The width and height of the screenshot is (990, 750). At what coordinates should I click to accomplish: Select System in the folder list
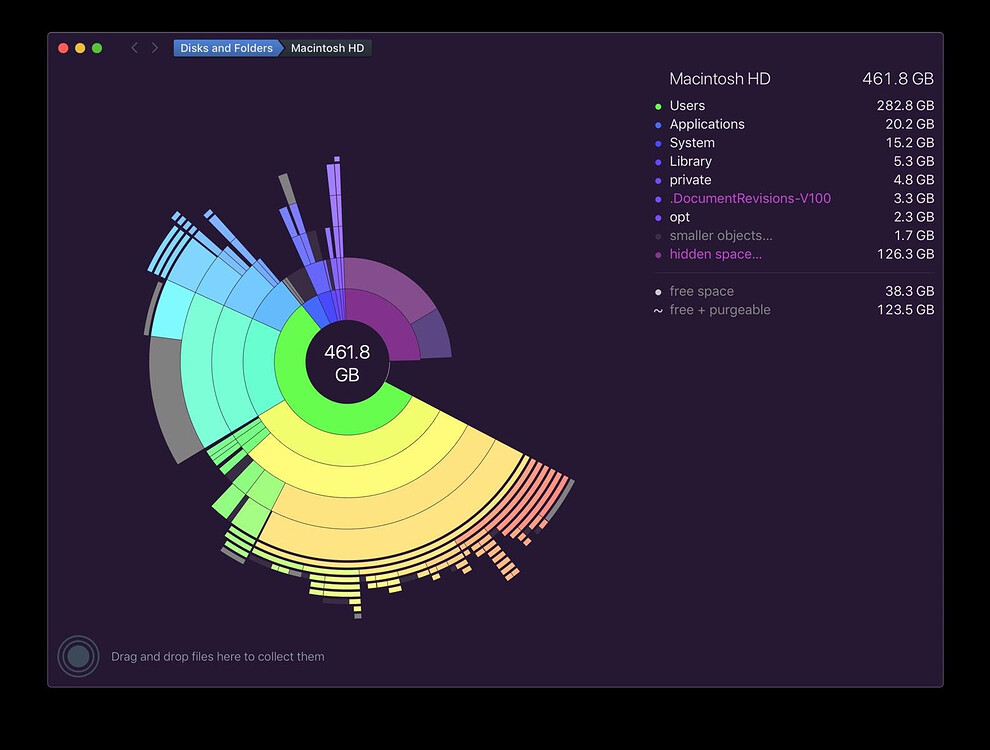click(x=794, y=143)
